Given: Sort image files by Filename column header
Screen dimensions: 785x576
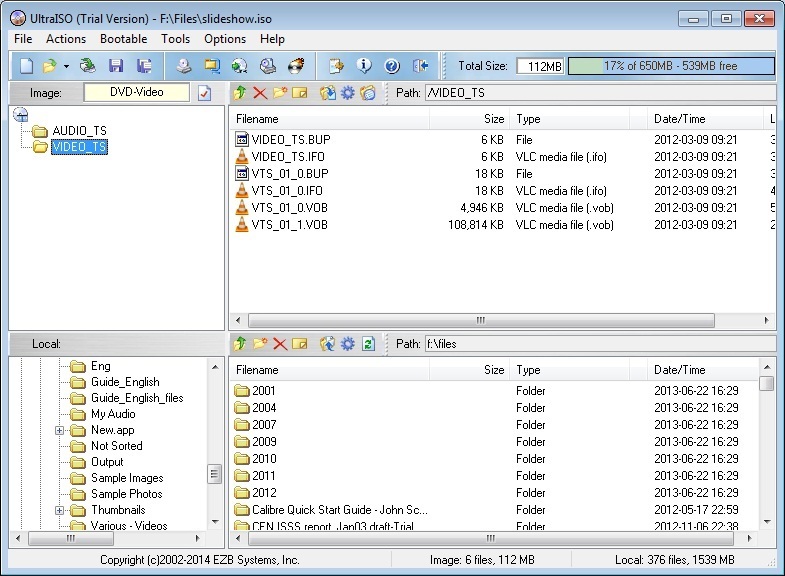Looking at the screenshot, I should coord(330,119).
